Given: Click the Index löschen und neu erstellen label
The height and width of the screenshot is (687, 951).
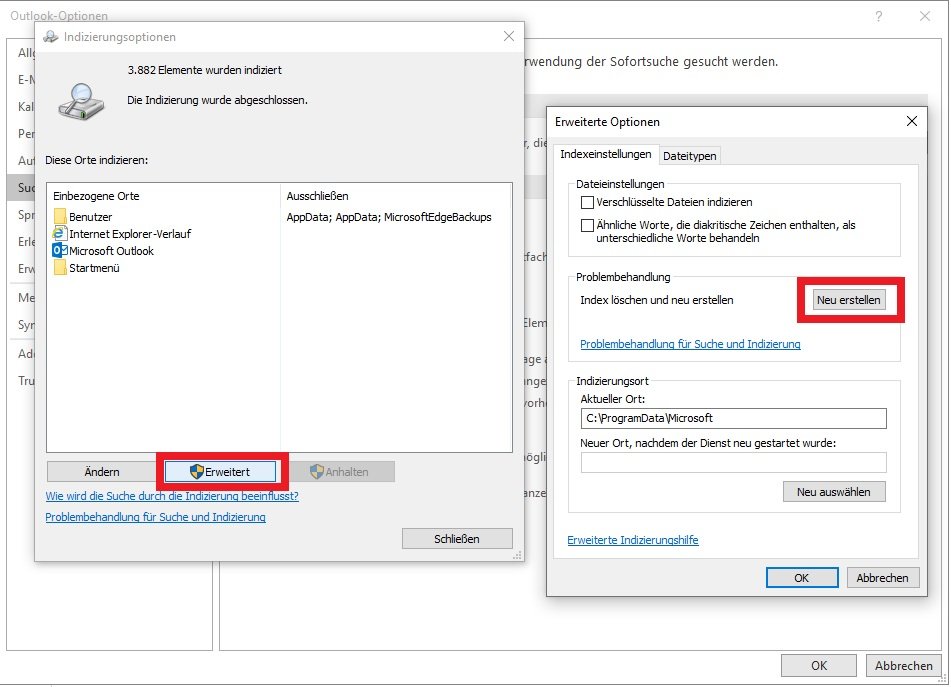Looking at the screenshot, I should (x=657, y=300).
